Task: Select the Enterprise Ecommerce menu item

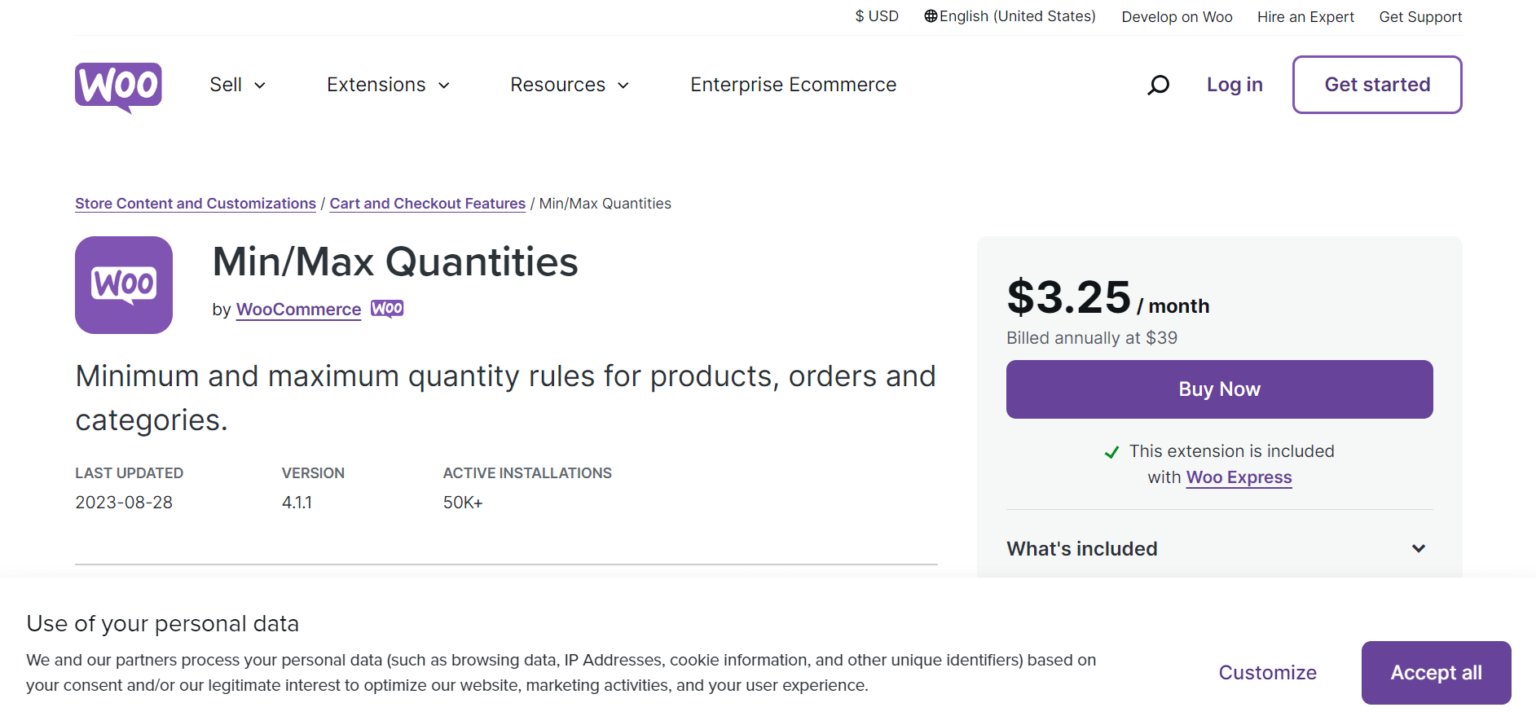Action: [793, 84]
